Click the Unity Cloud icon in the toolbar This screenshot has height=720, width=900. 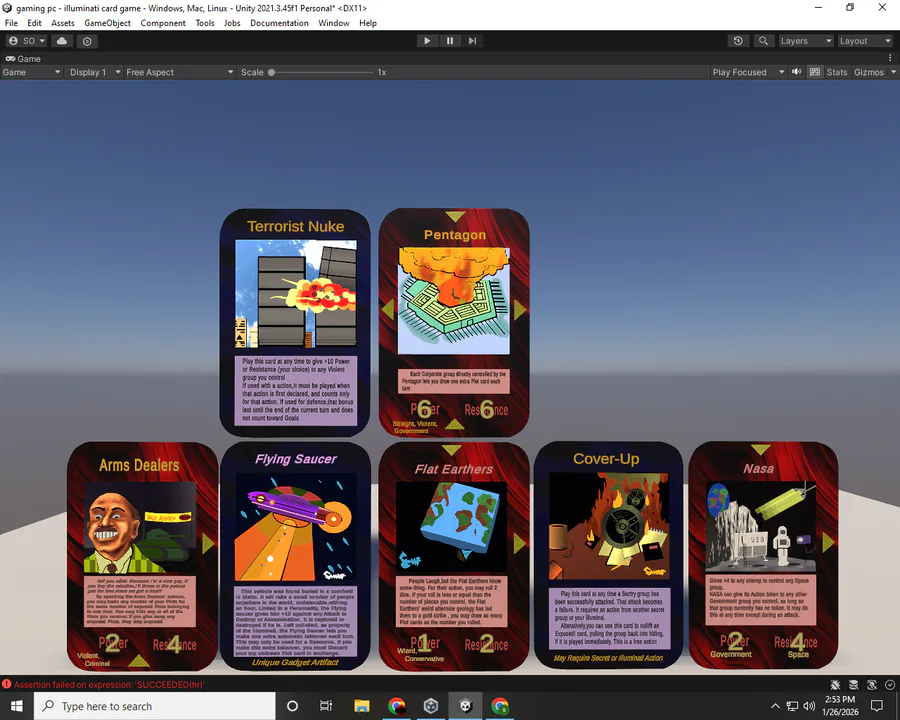(62, 41)
